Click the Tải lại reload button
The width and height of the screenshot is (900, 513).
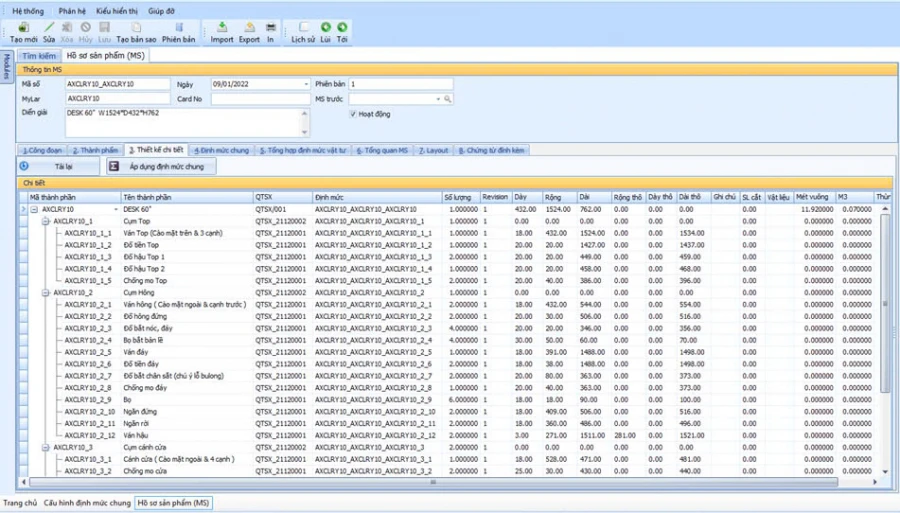[58, 166]
